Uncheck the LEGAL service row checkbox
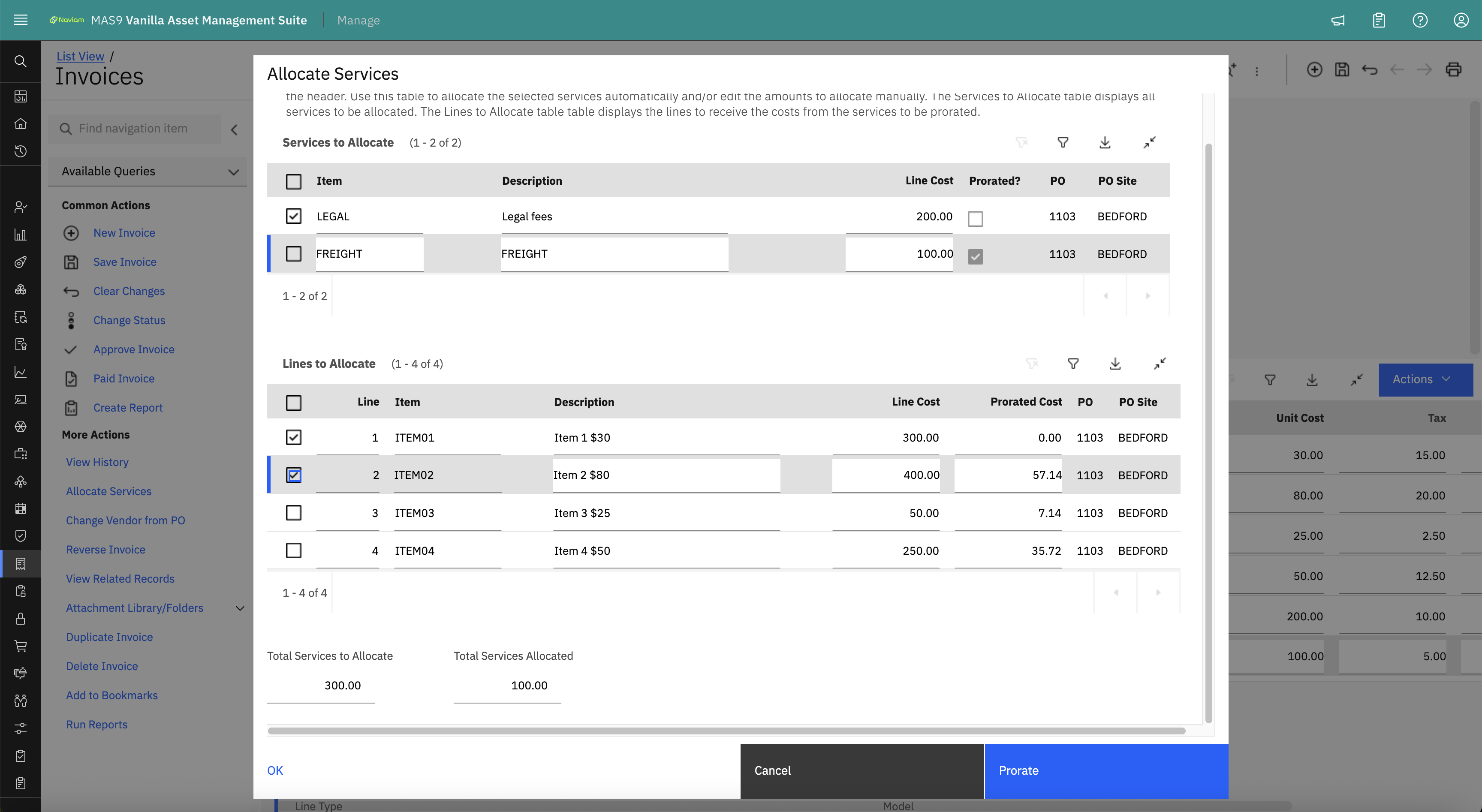Screen dimensions: 1482x812 point(293,216)
